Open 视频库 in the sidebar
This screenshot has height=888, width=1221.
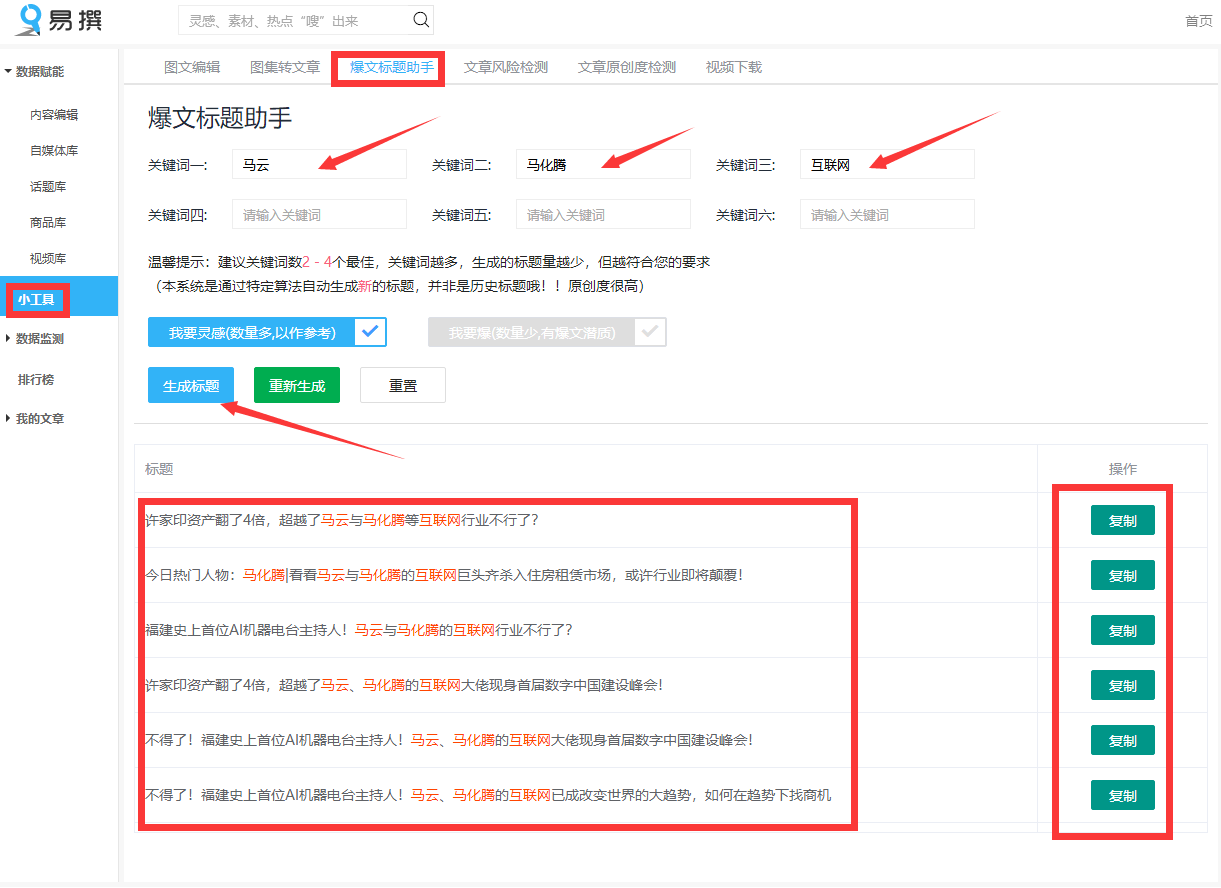(x=48, y=259)
